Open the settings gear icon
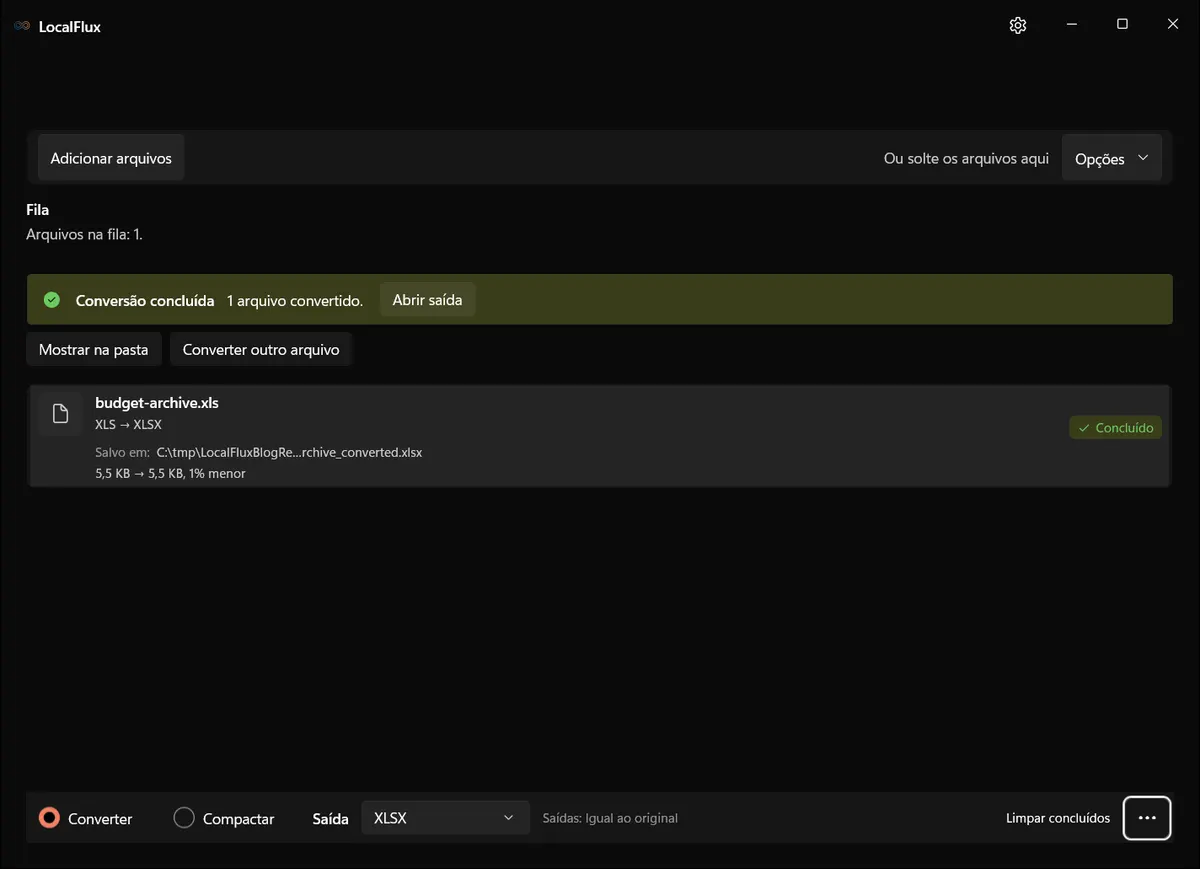Screen dimensions: 1200x869 click(x=1018, y=25)
